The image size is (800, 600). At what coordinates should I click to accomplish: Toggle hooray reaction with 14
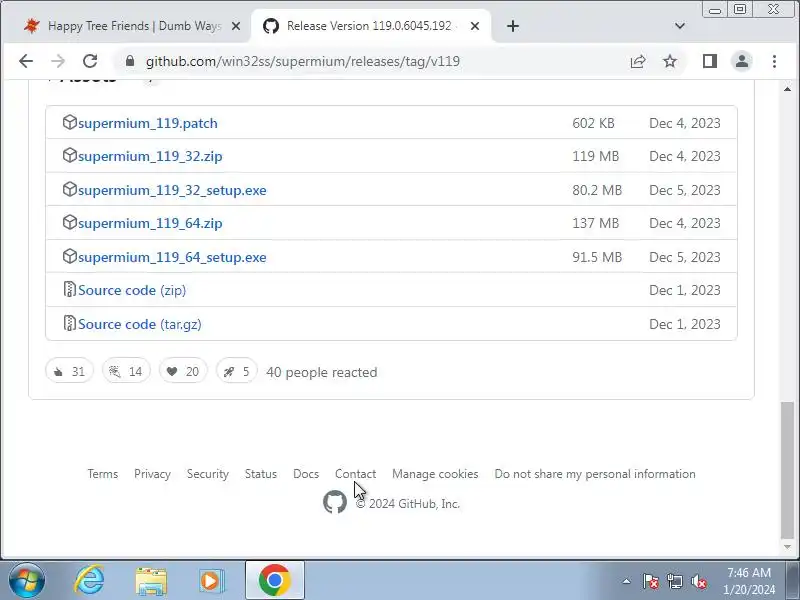tap(126, 371)
